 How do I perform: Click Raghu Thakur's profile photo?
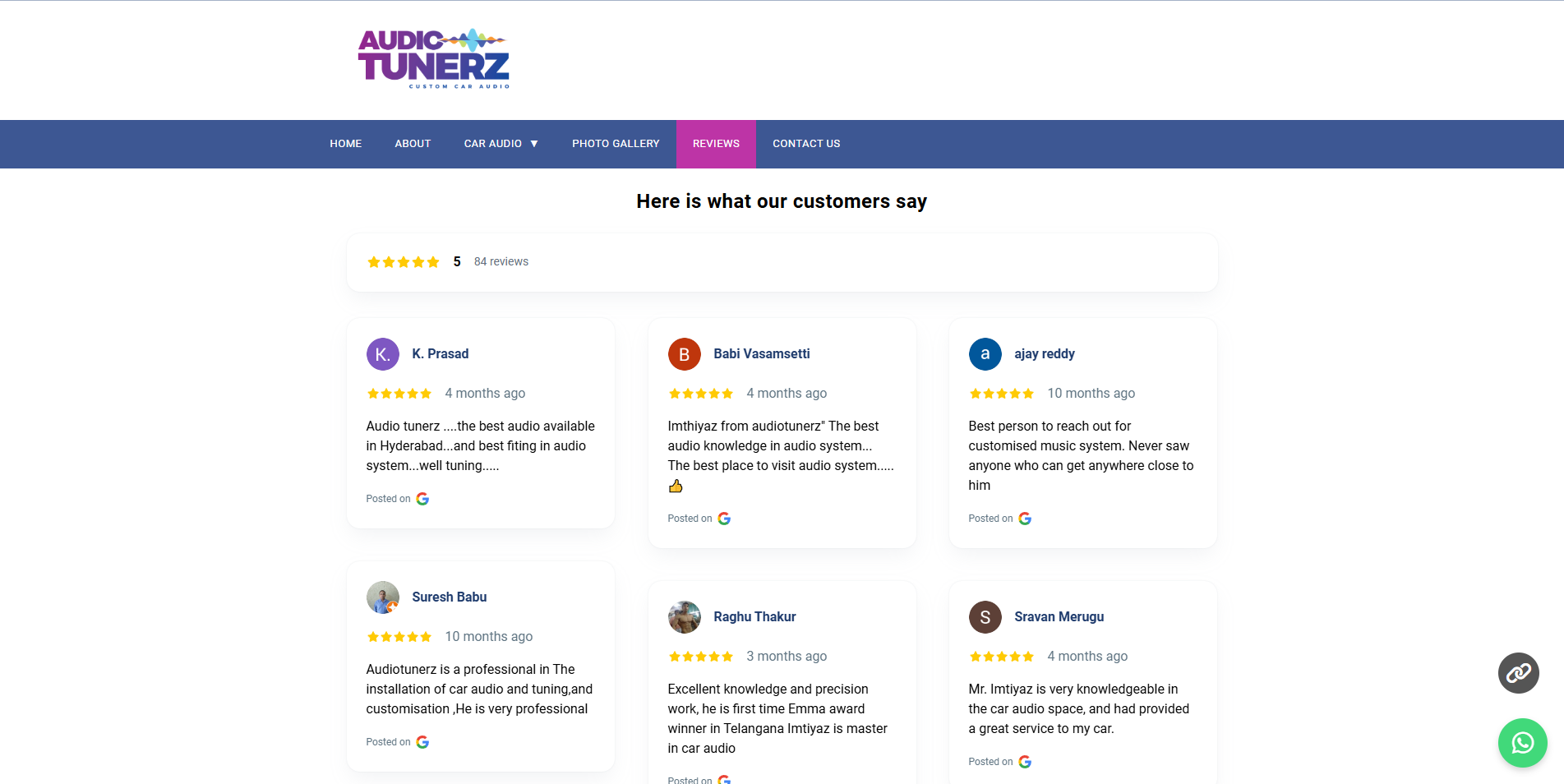684,617
